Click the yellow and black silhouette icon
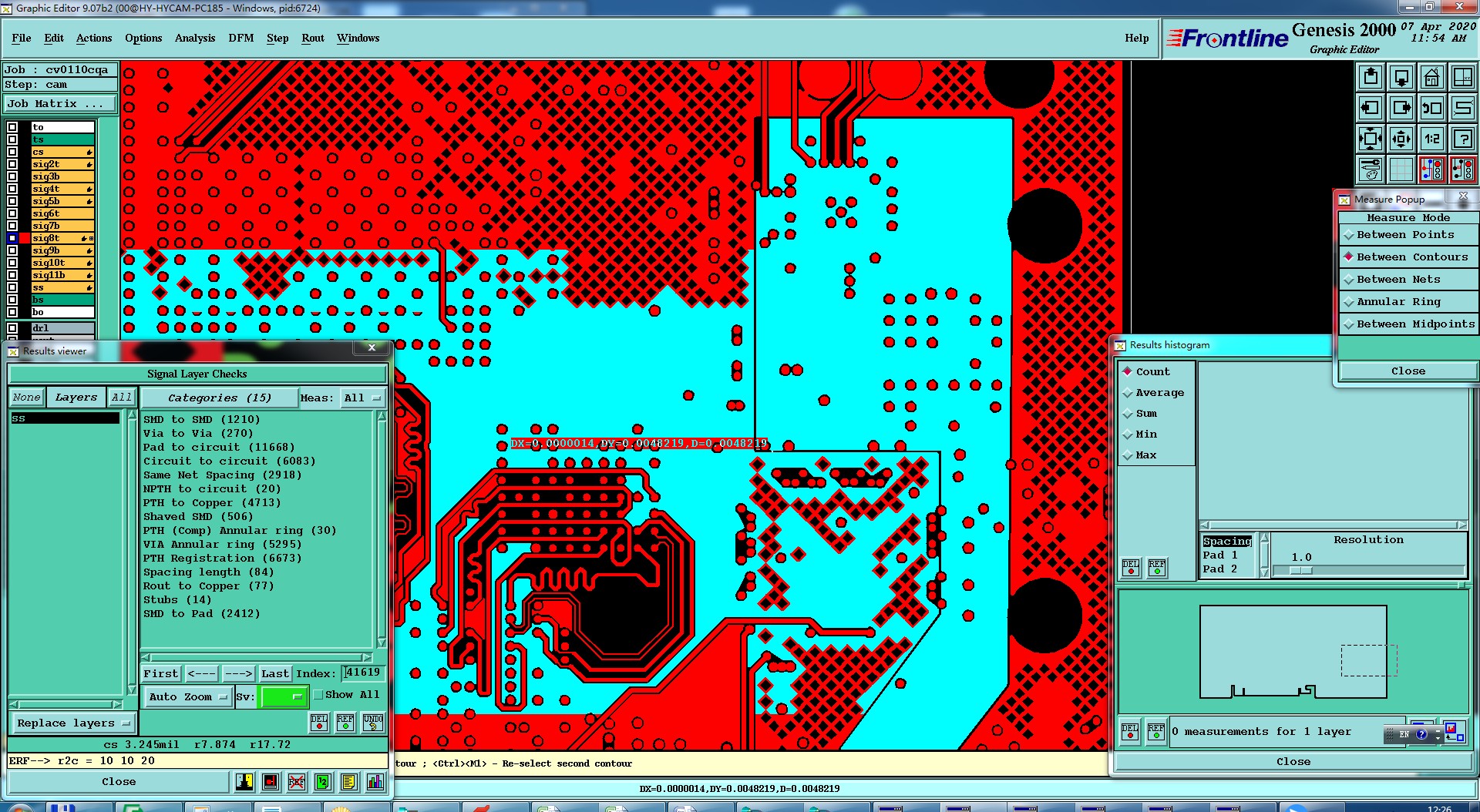Image resolution: width=1480 pixels, height=812 pixels. (x=244, y=782)
